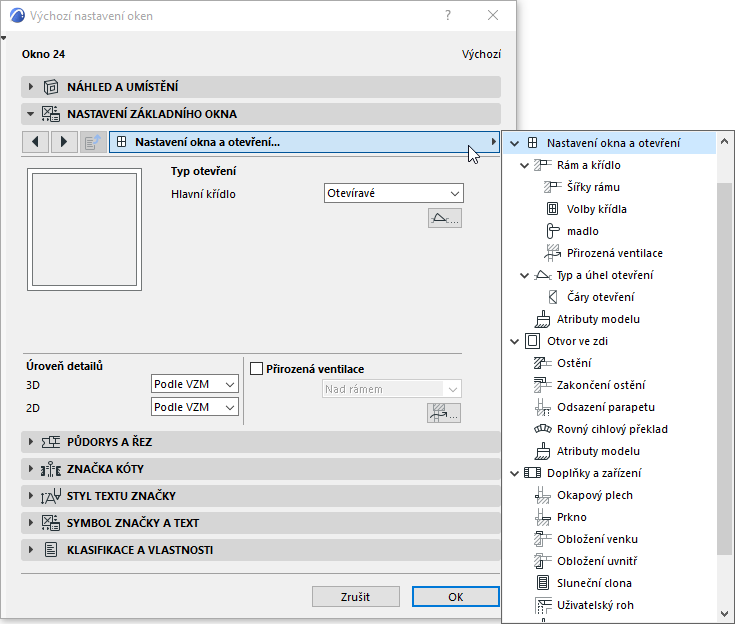
Task: Expand ZNAČKA KÓTY panel
Action: [x=30, y=469]
